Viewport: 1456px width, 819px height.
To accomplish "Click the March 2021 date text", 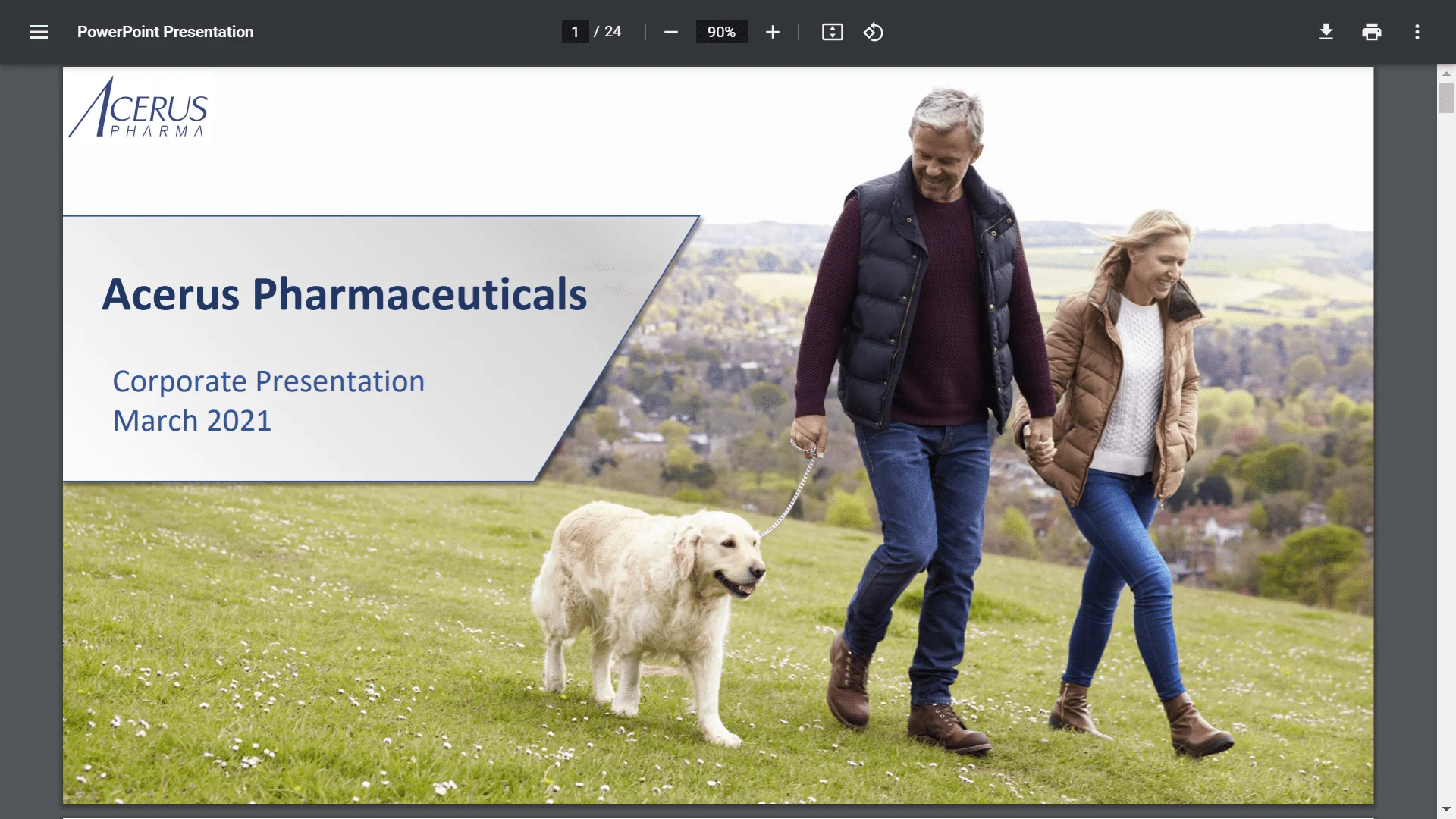I will [x=192, y=421].
